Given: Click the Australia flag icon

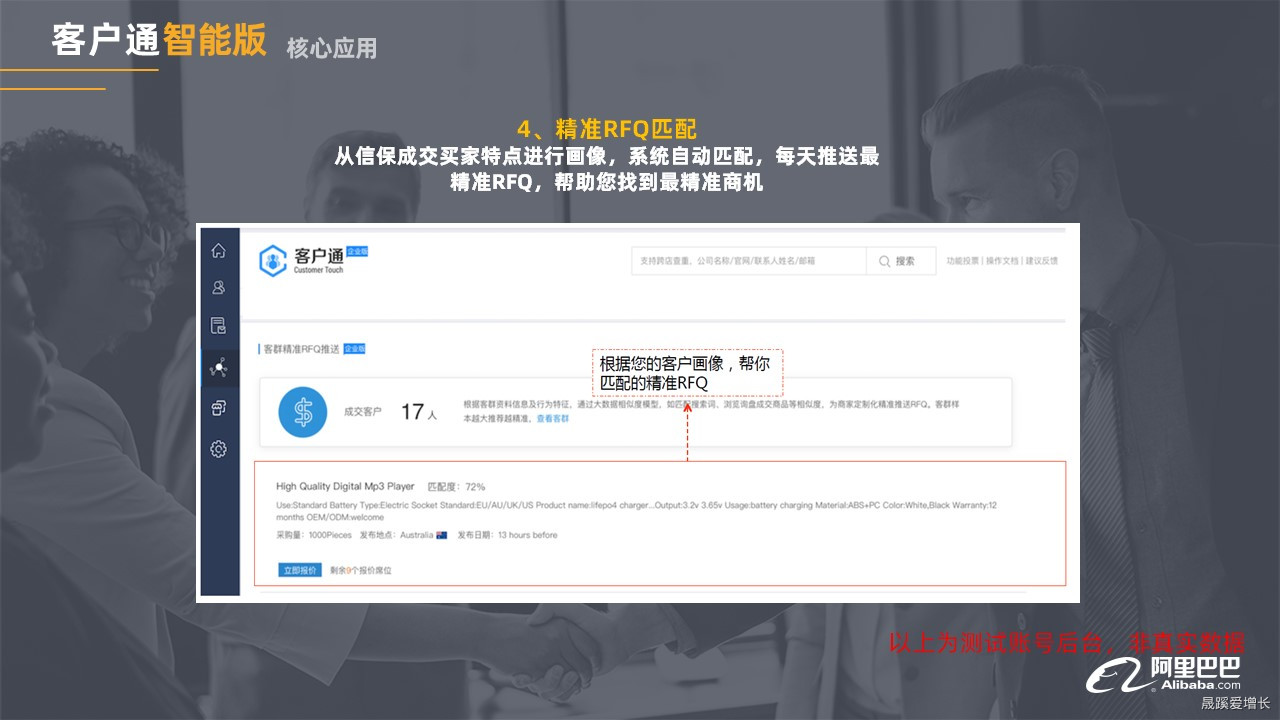Looking at the screenshot, I should [441, 535].
